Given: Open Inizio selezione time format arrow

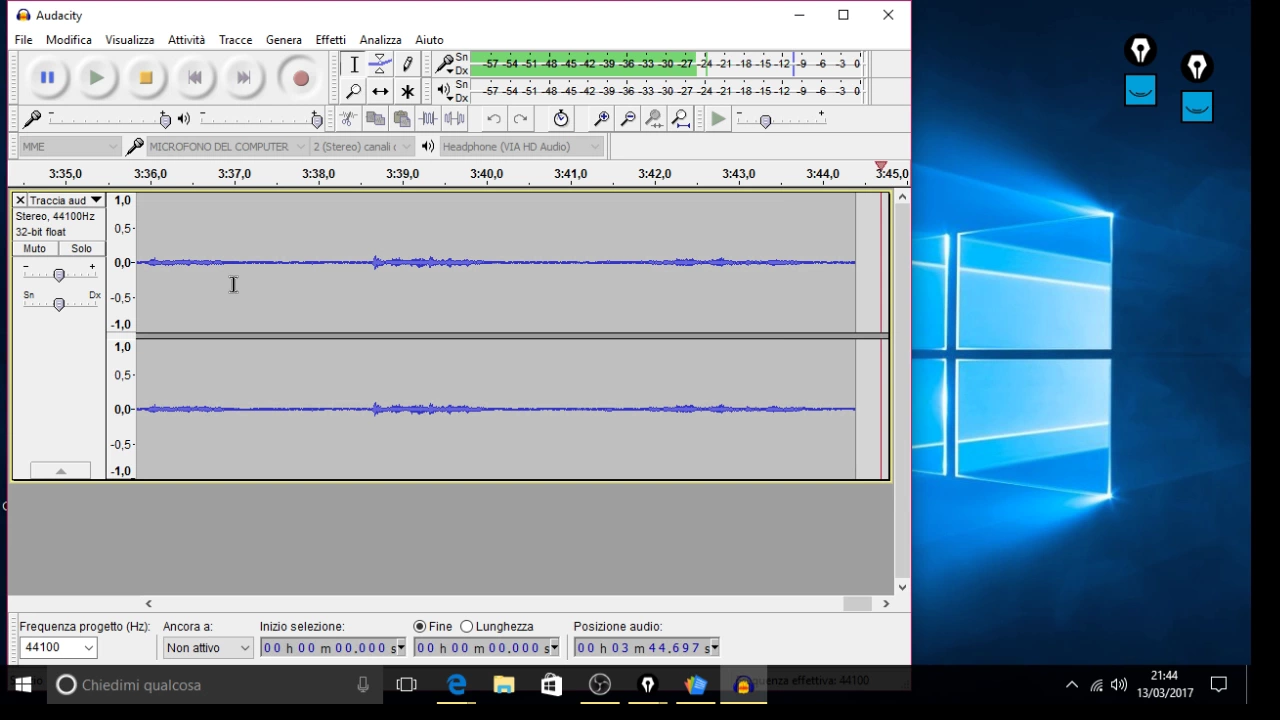Looking at the screenshot, I should [401, 648].
